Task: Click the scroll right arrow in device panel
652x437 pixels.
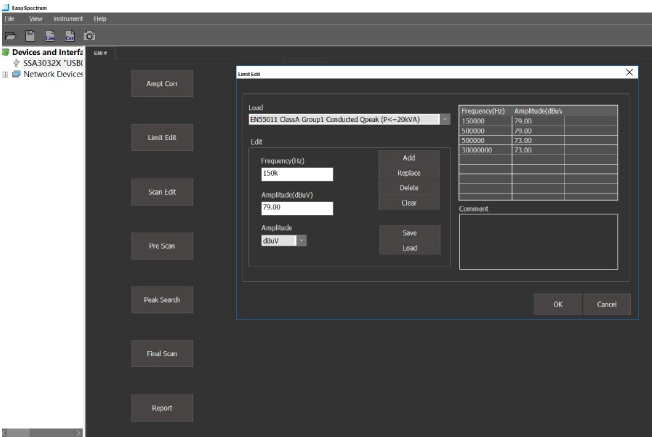Action: (79, 433)
